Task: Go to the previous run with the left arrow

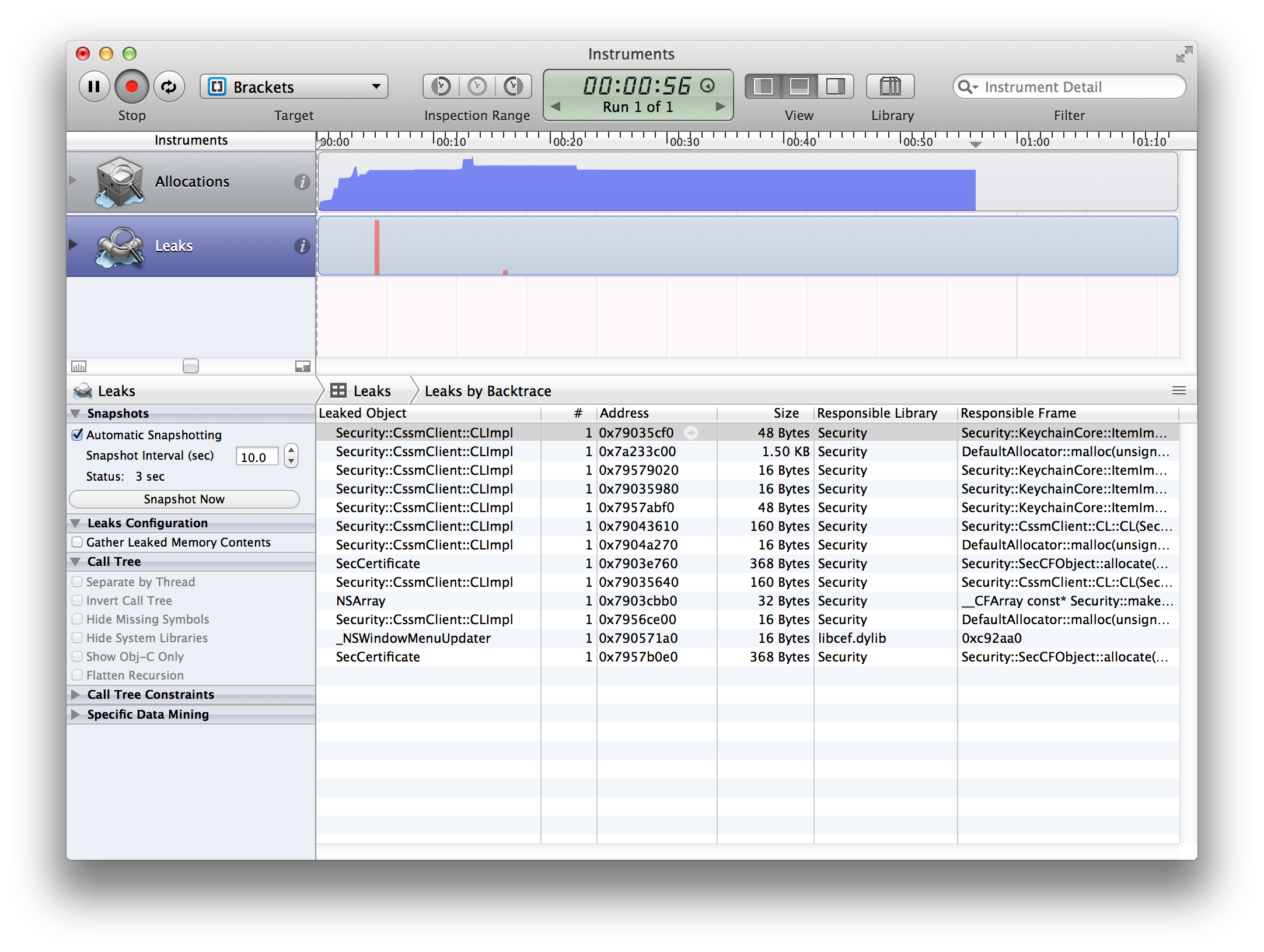Action: point(556,107)
